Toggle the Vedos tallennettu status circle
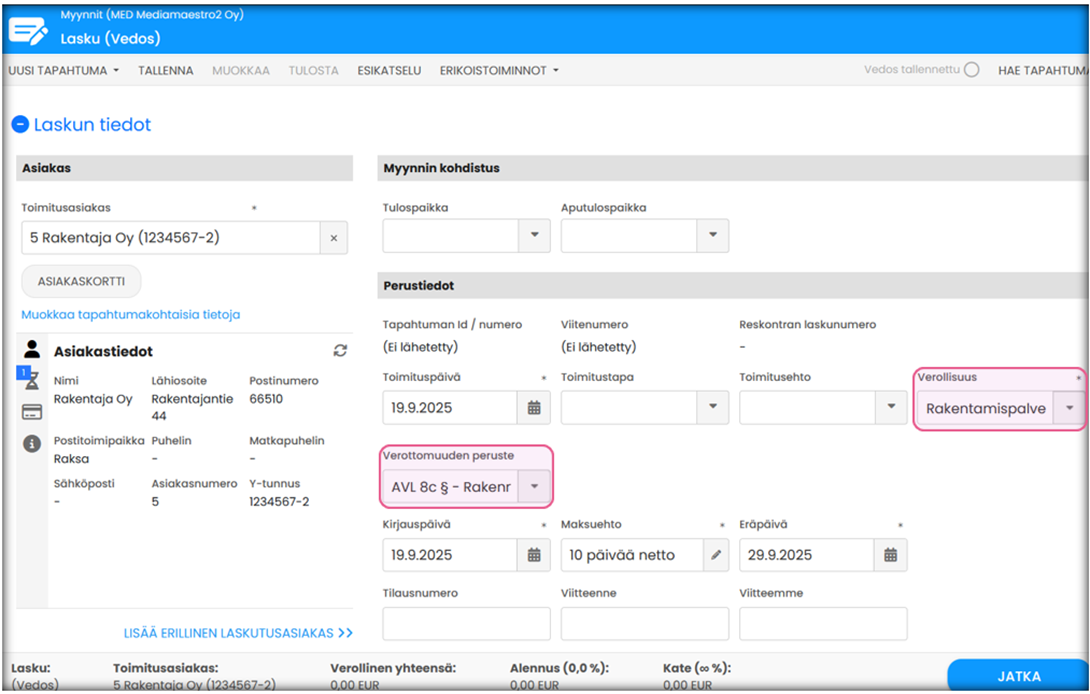The height and width of the screenshot is (694, 1090). pos(971,71)
